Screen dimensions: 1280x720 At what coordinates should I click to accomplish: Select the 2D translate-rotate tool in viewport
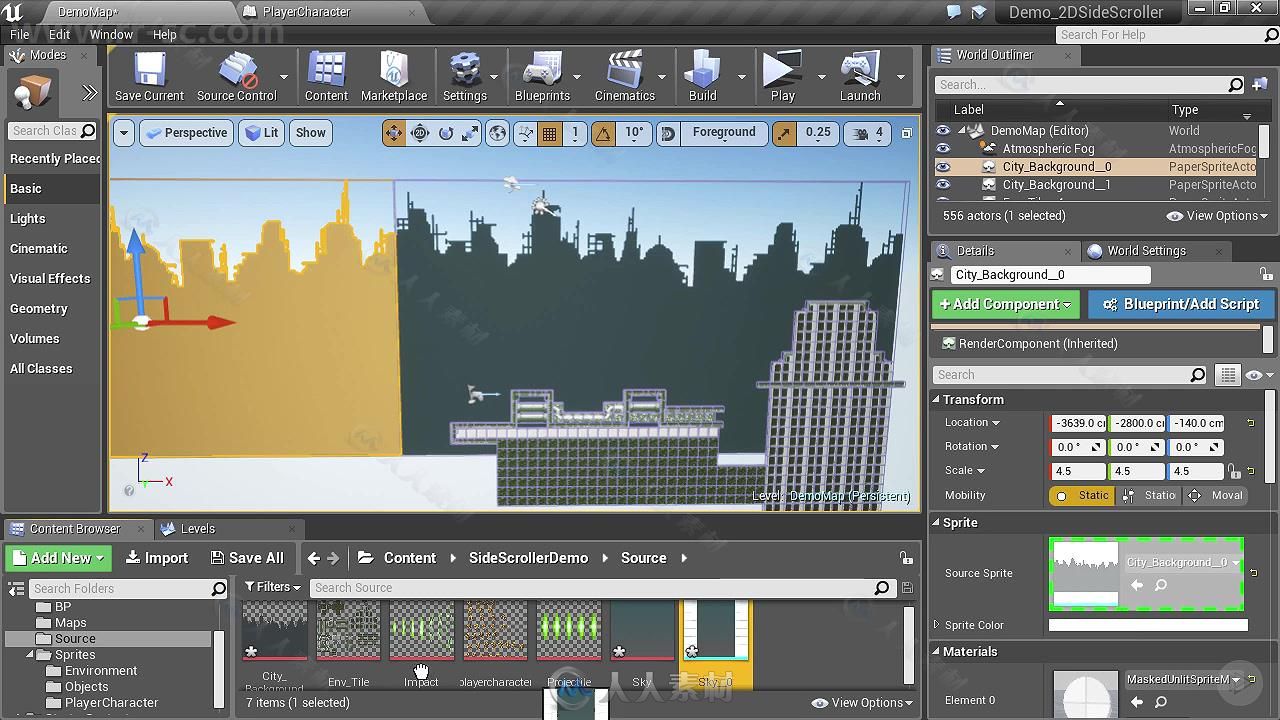tap(420, 133)
